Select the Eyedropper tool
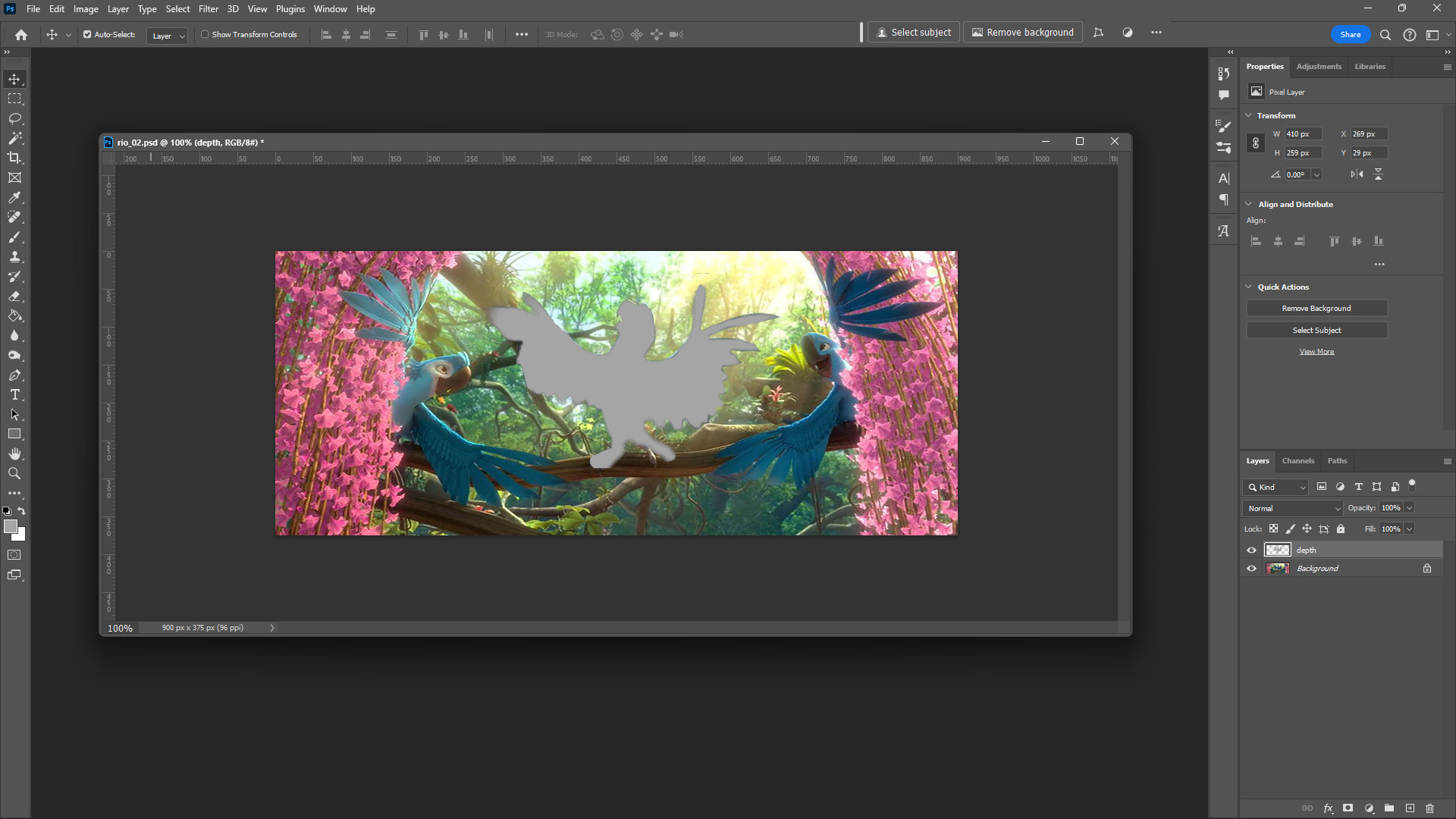Image resolution: width=1456 pixels, height=819 pixels. [x=14, y=197]
